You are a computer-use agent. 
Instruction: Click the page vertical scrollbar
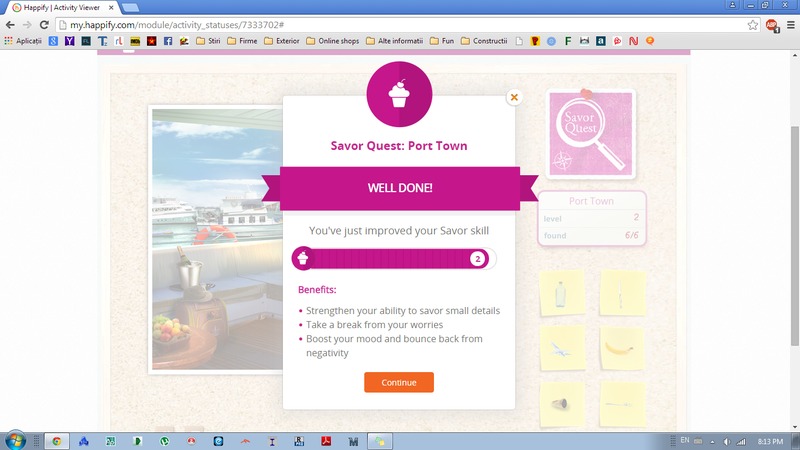coord(795,236)
